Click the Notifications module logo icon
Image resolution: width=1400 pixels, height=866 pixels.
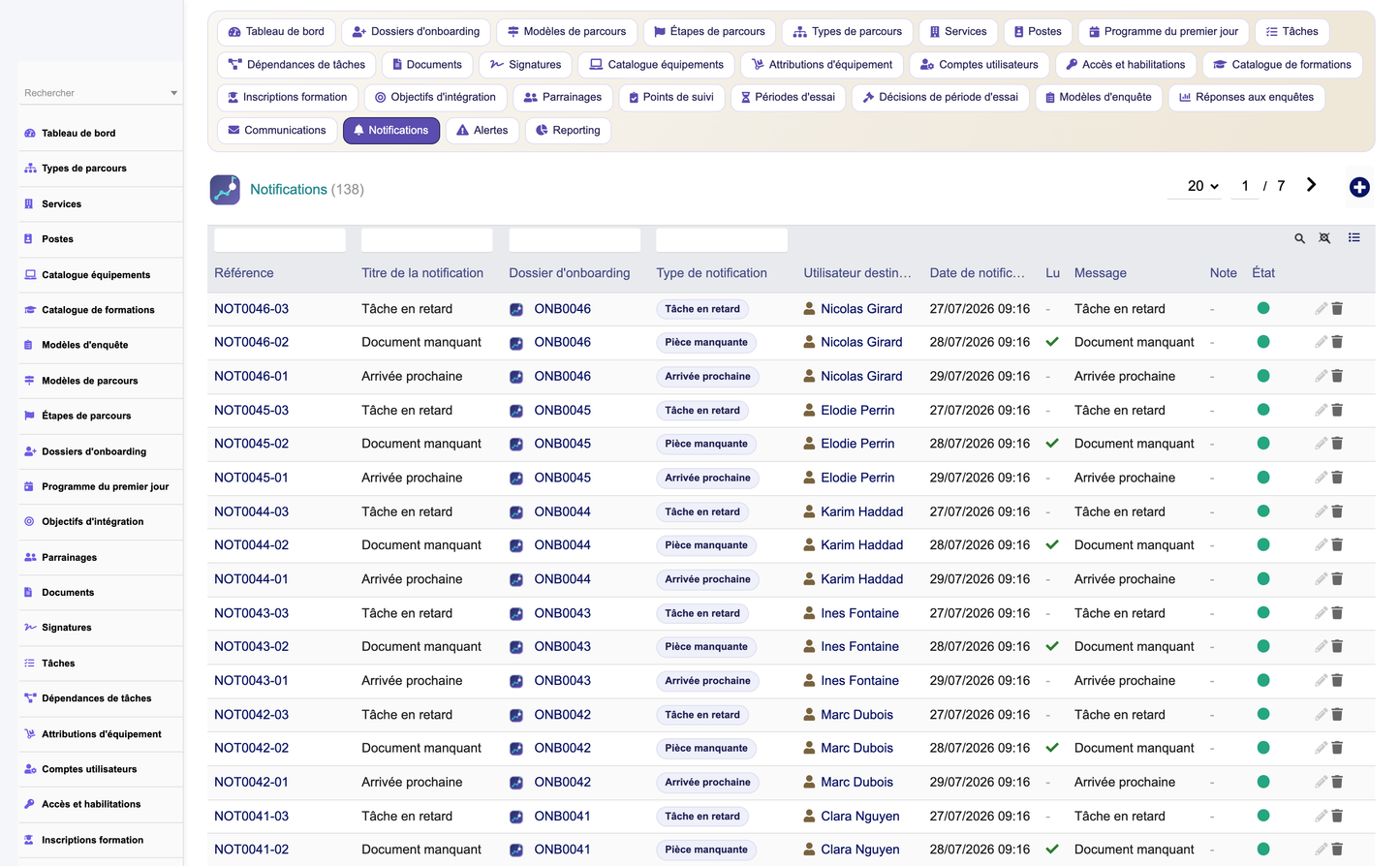pos(225,190)
